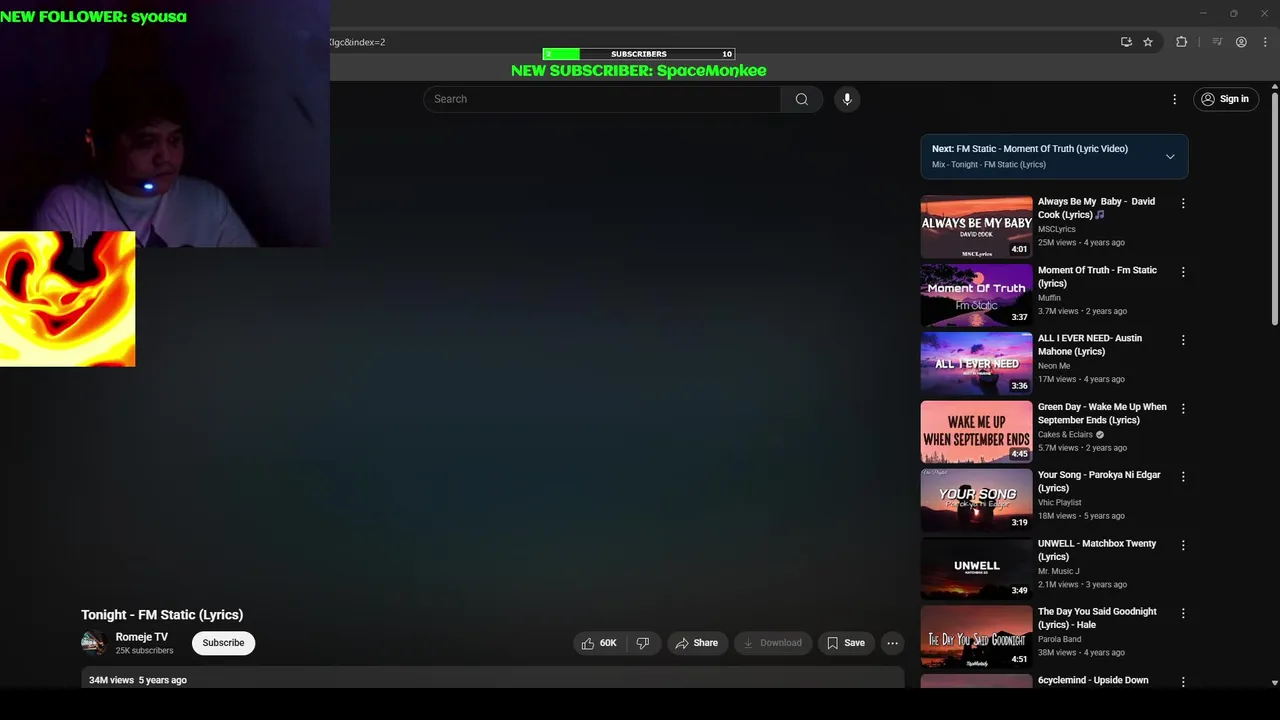Open YouTube settings three-dot menu beside Sign in
Image resolution: width=1280 pixels, height=720 pixels.
click(x=1175, y=99)
